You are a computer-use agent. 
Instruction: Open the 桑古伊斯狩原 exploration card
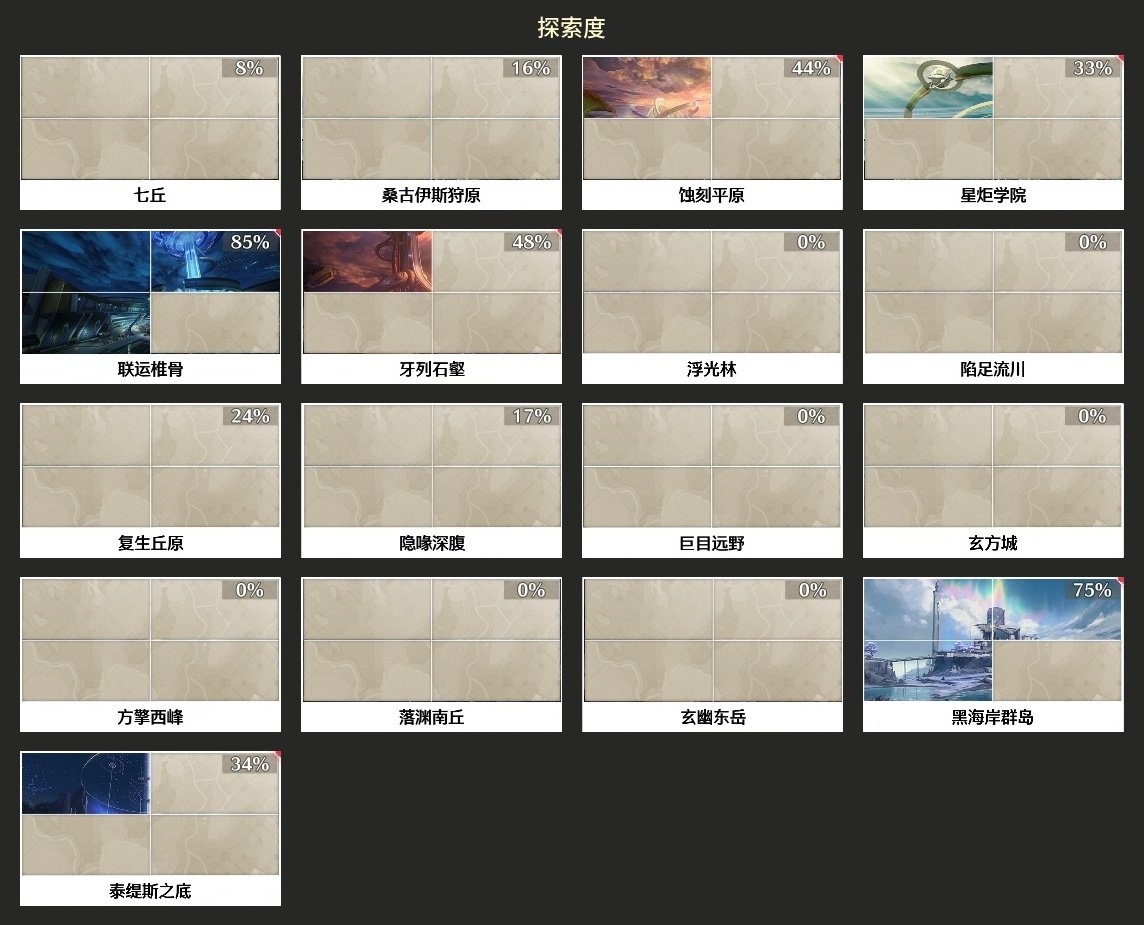pyautogui.click(x=431, y=133)
